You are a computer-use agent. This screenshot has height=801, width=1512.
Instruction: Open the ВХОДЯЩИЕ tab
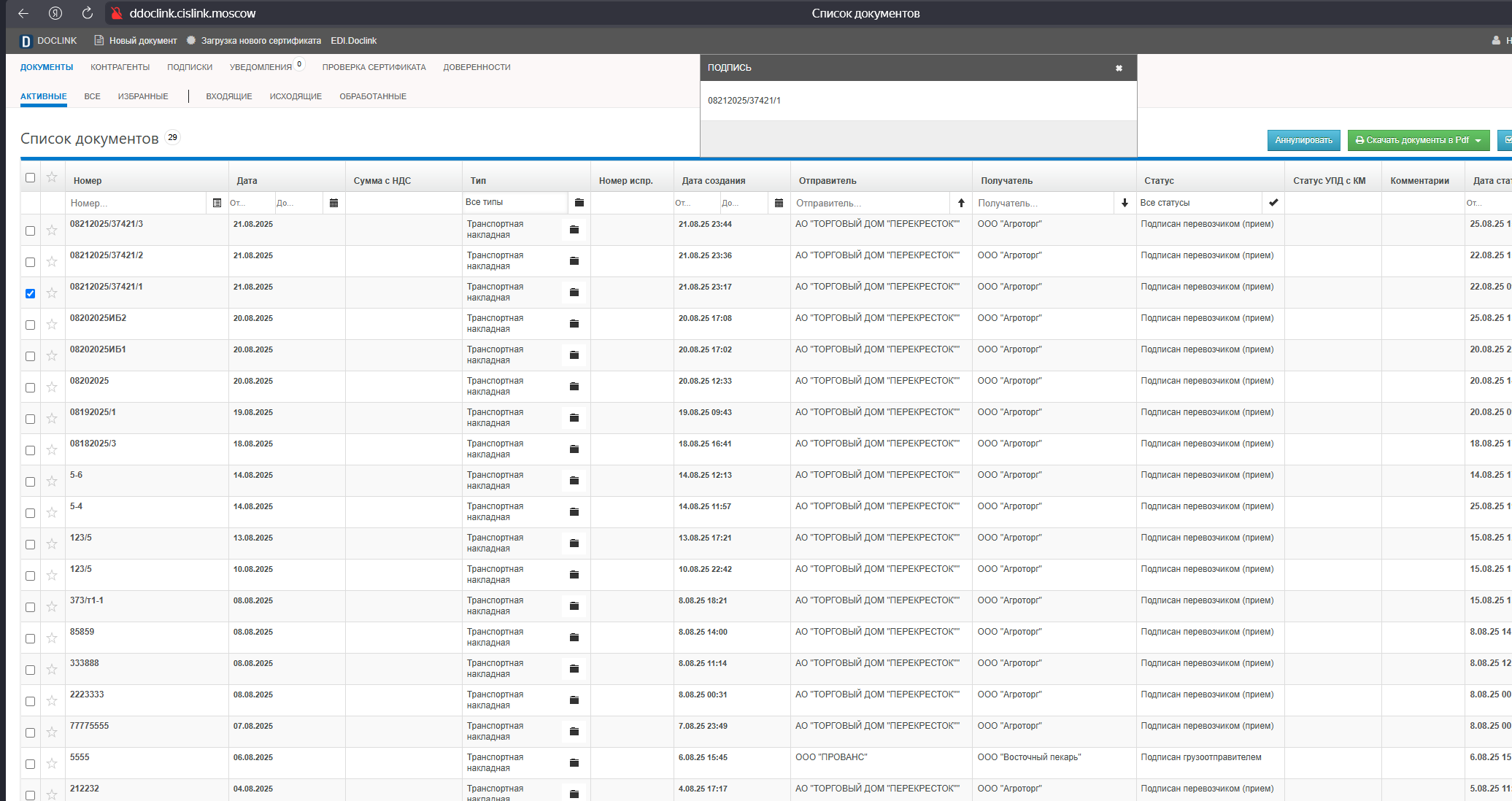click(x=229, y=96)
